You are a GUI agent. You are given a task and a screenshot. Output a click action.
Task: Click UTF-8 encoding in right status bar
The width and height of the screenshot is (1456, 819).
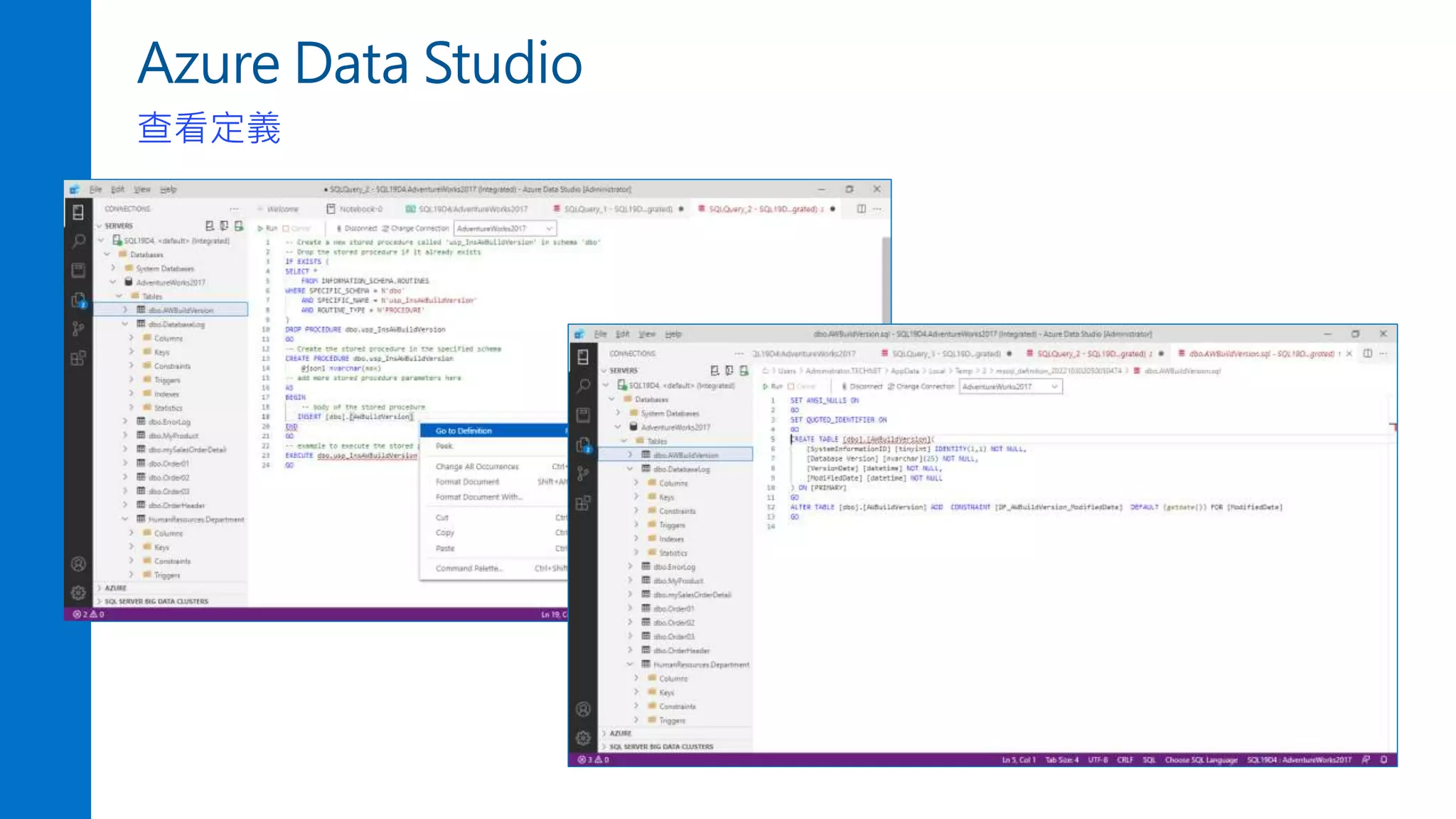tap(1098, 760)
